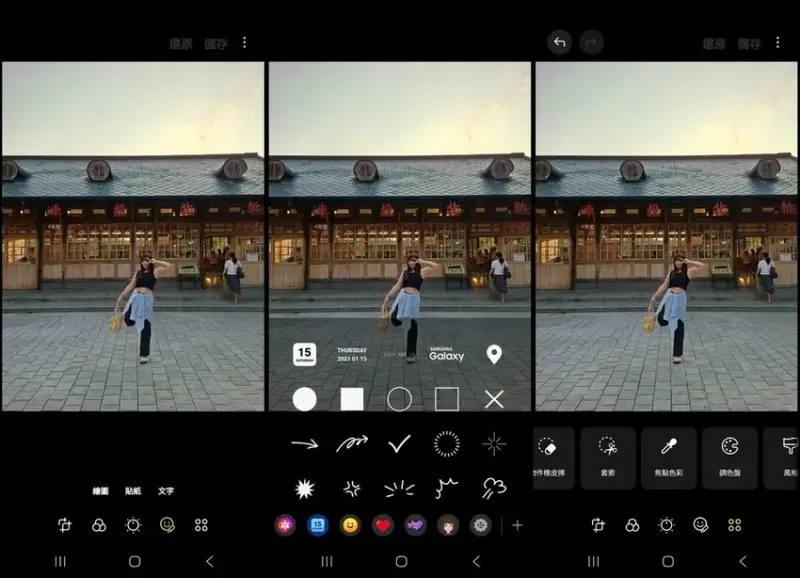Screen dimensions: 800x578
Task: Open the three-dot options menu
Action: (x=243, y=44)
